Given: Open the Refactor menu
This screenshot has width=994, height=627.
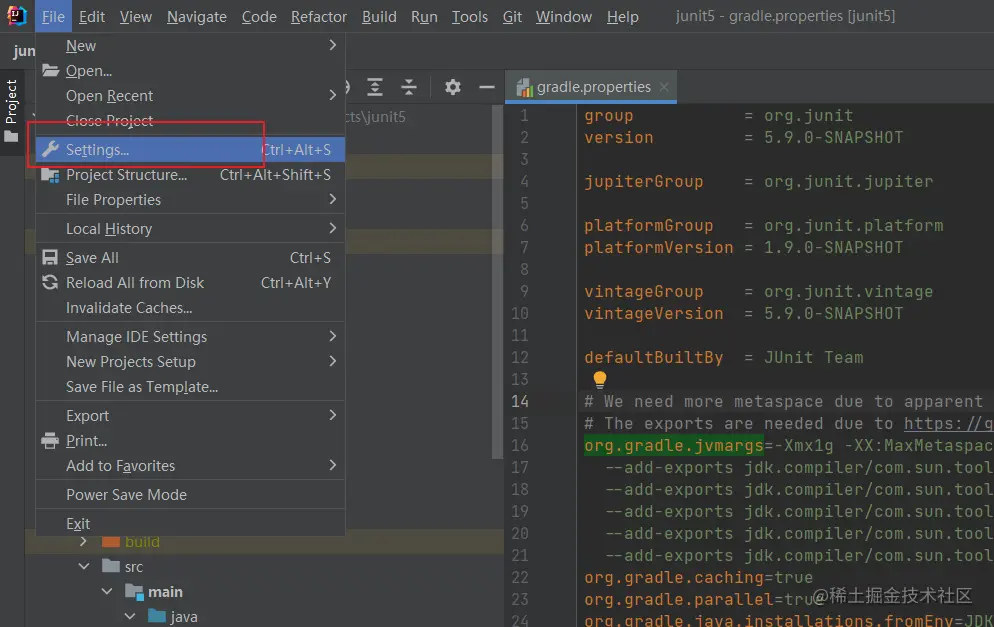Looking at the screenshot, I should pos(319,16).
